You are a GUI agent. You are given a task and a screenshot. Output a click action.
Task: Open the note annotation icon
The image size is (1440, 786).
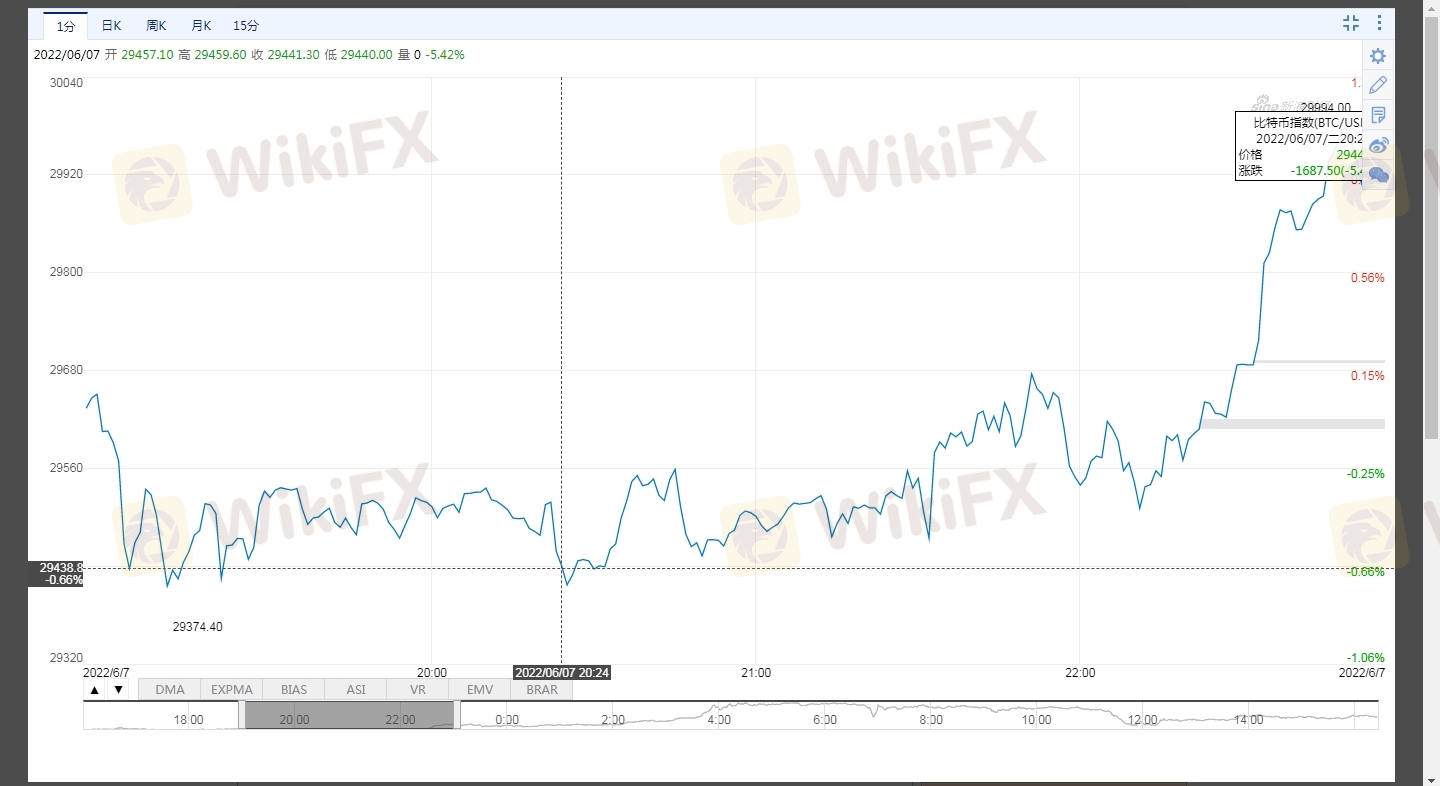(x=1378, y=115)
